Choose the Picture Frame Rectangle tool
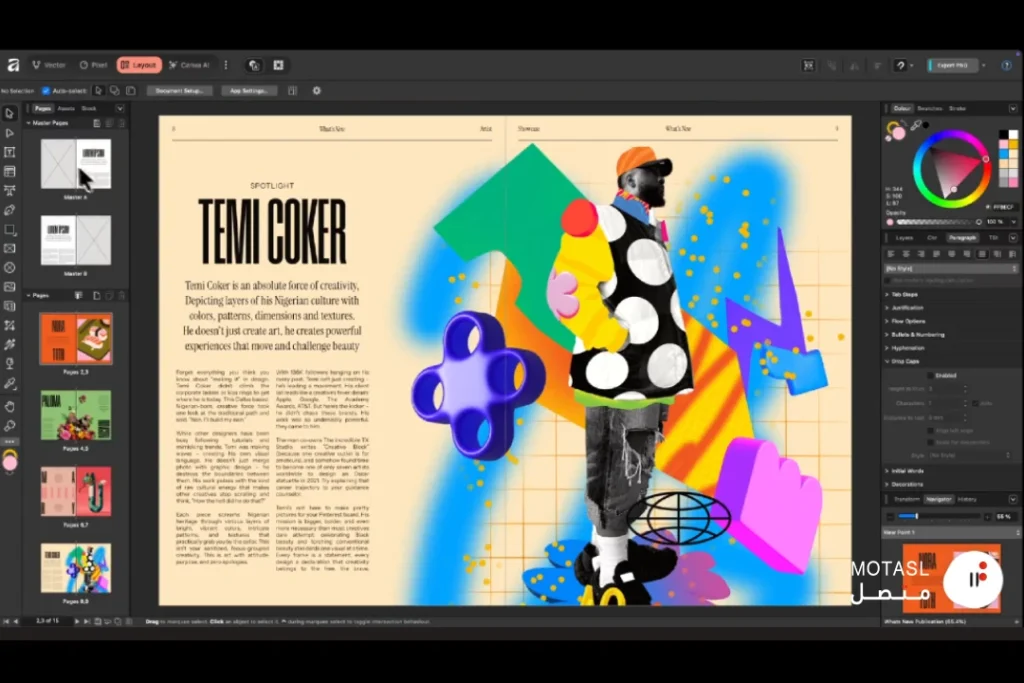The width and height of the screenshot is (1024, 683). tap(10, 248)
